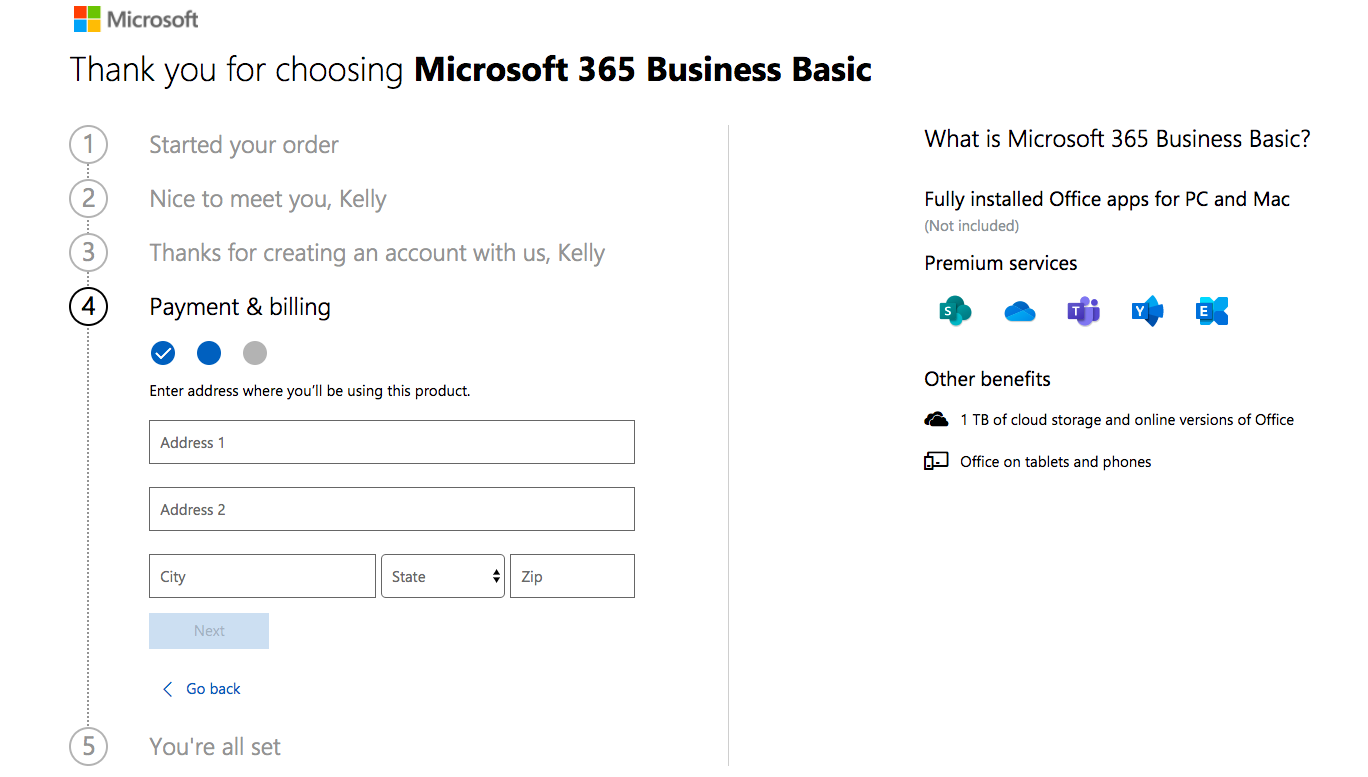Click the Exchange icon
This screenshot has width=1368, height=777.
tap(1211, 311)
